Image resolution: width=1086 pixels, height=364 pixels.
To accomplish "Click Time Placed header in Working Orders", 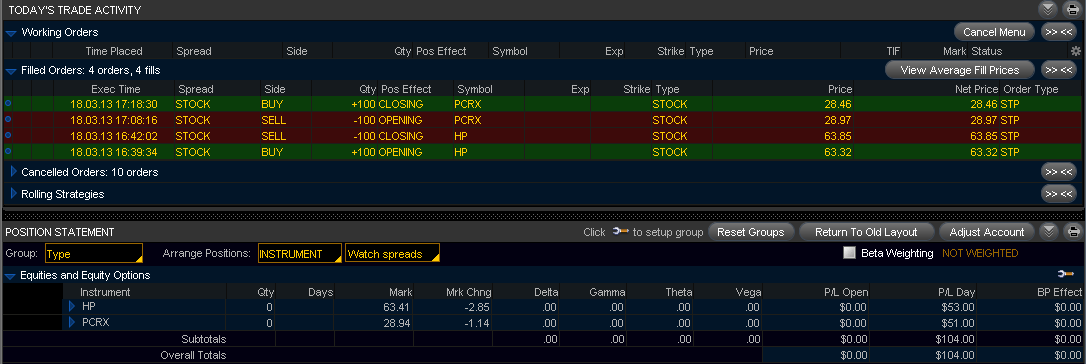I will click(x=114, y=51).
